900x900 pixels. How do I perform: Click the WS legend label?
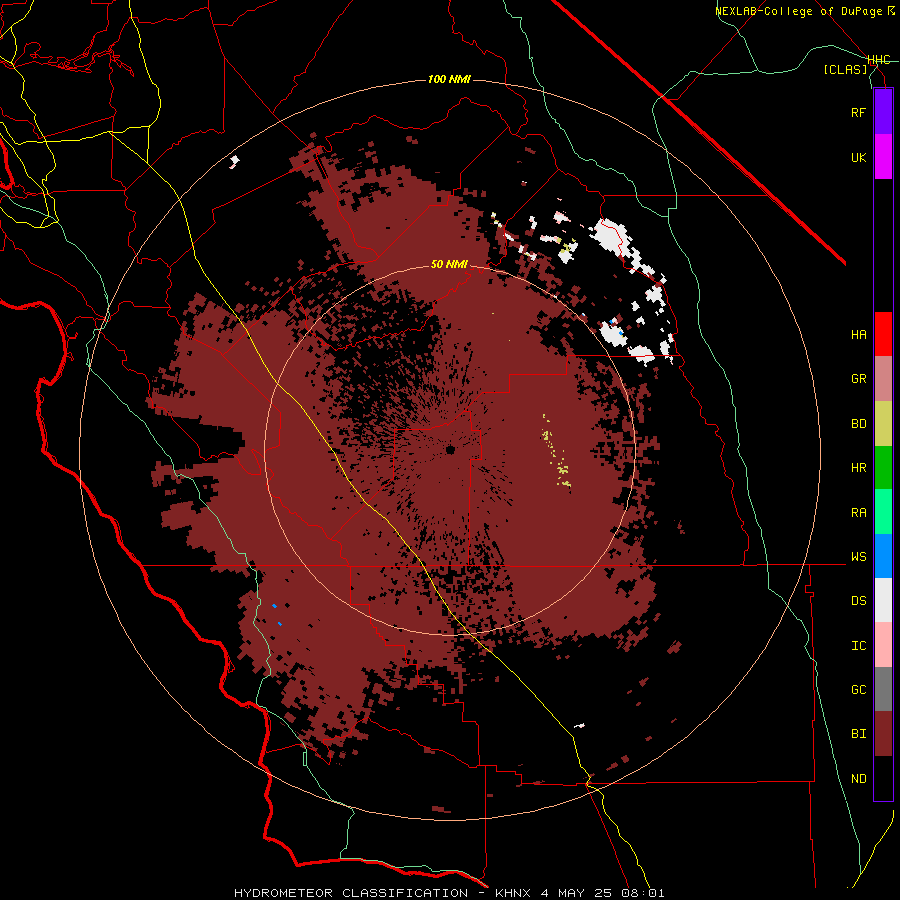[x=858, y=557]
